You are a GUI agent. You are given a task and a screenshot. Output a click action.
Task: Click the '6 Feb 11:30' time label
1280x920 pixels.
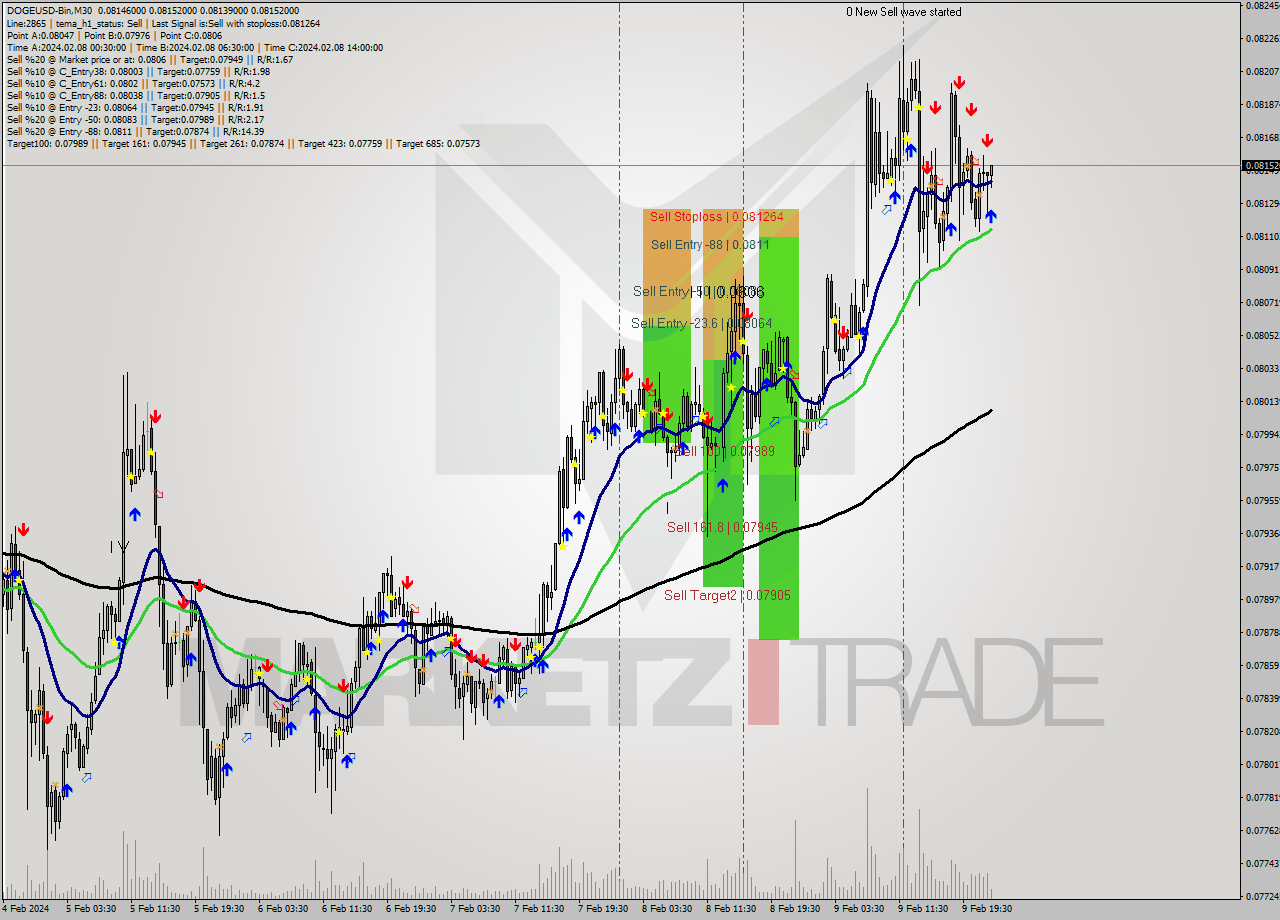tap(347, 909)
